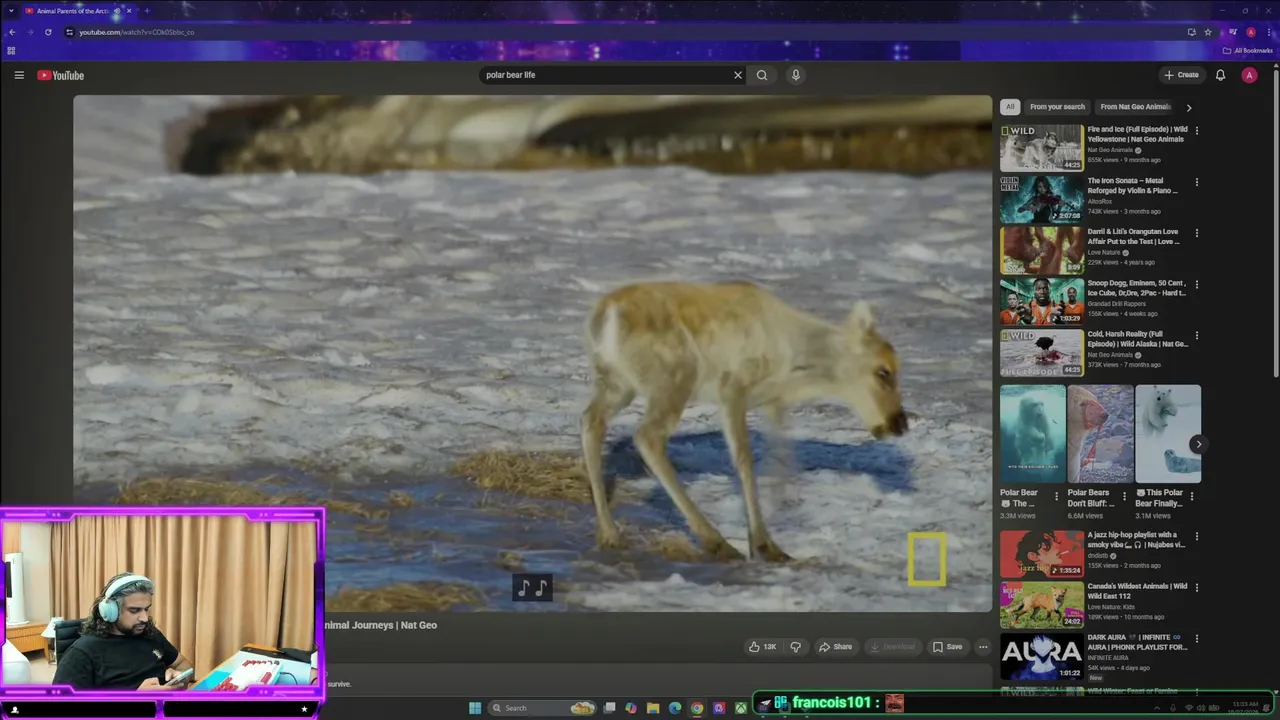Open the Orangutan Love Affair thumbnail
The height and width of the screenshot is (720, 1280).
tap(1041, 250)
